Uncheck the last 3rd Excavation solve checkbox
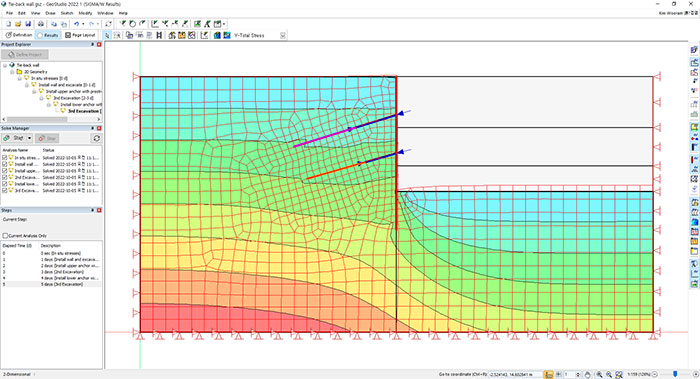The image size is (700, 379). (x=5, y=191)
